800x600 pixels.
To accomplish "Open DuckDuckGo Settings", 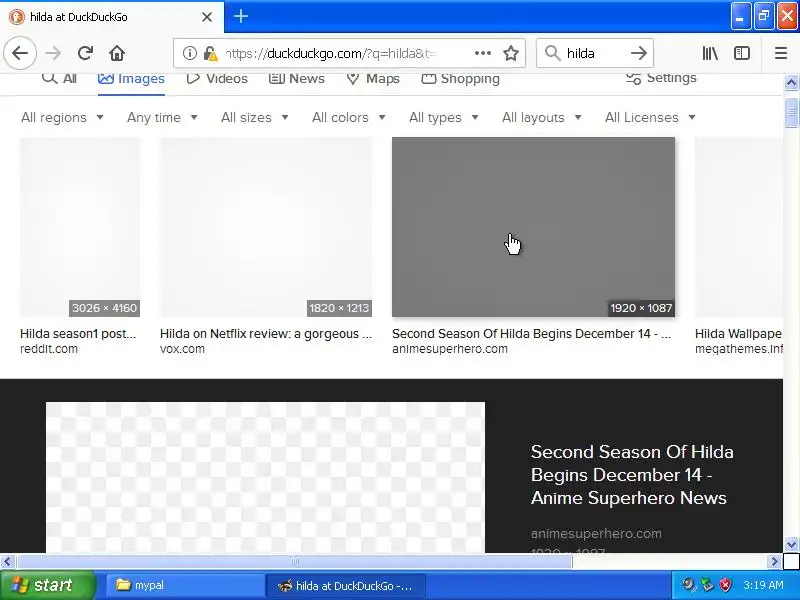I will pyautogui.click(x=661, y=78).
